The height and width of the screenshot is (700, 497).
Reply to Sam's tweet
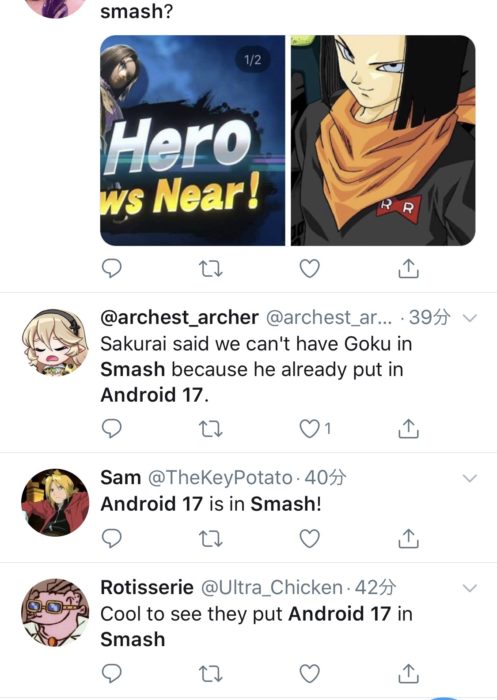pyautogui.click(x=112, y=538)
